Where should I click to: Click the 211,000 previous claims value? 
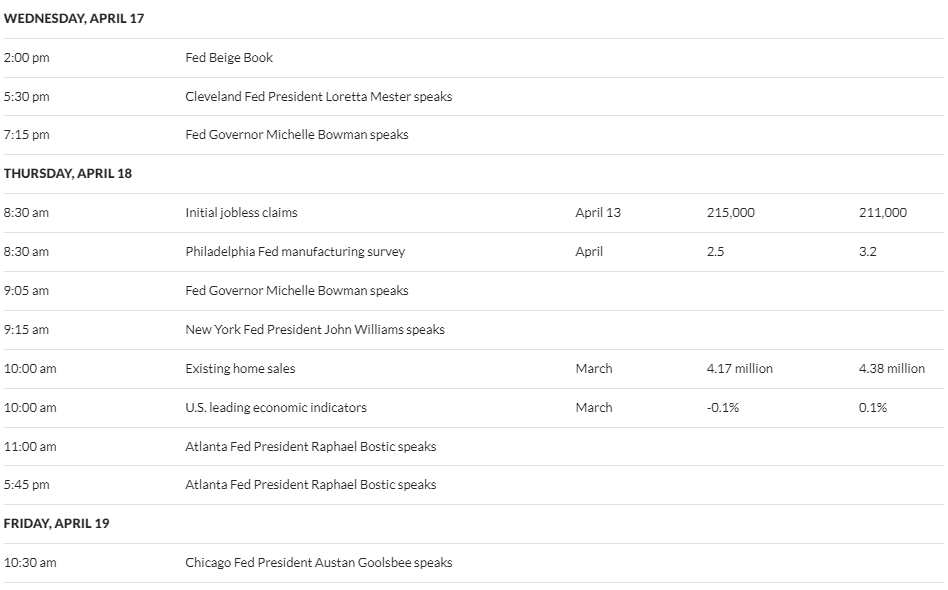pyautogui.click(x=883, y=213)
